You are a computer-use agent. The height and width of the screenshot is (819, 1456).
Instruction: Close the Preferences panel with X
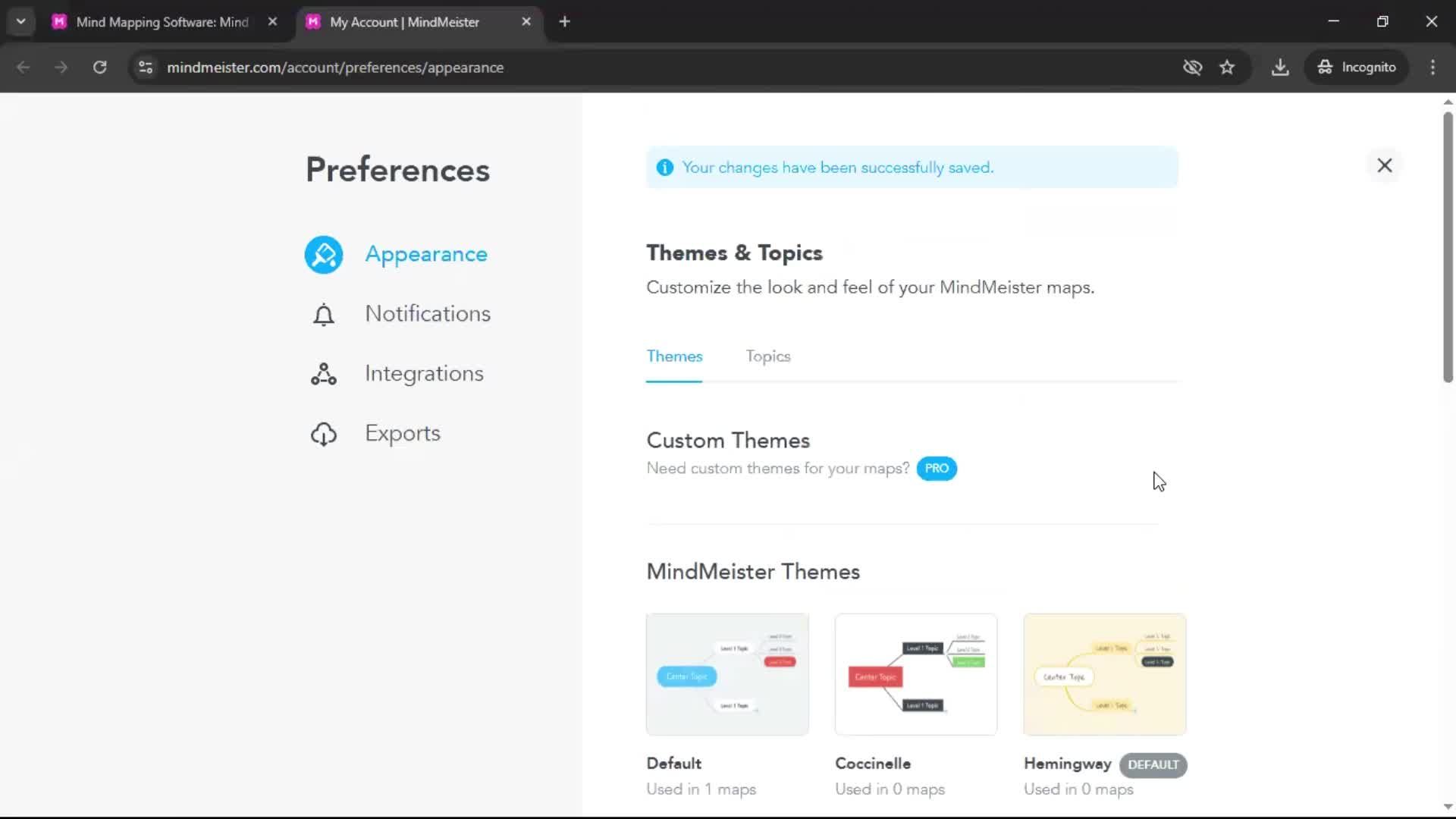pos(1385,165)
